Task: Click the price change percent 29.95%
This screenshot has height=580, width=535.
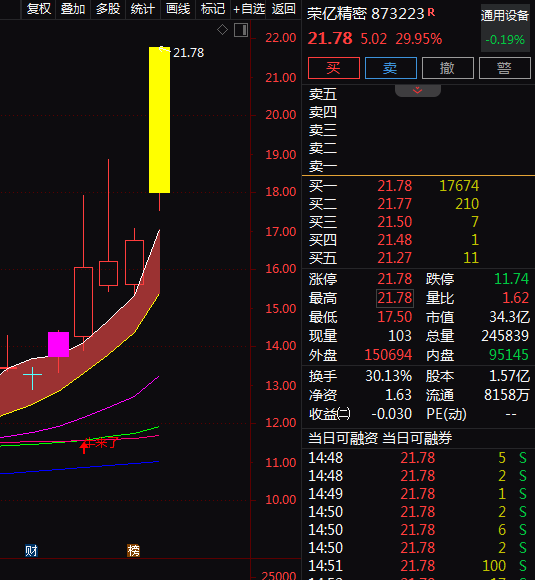Action: pyautogui.click(x=418, y=39)
